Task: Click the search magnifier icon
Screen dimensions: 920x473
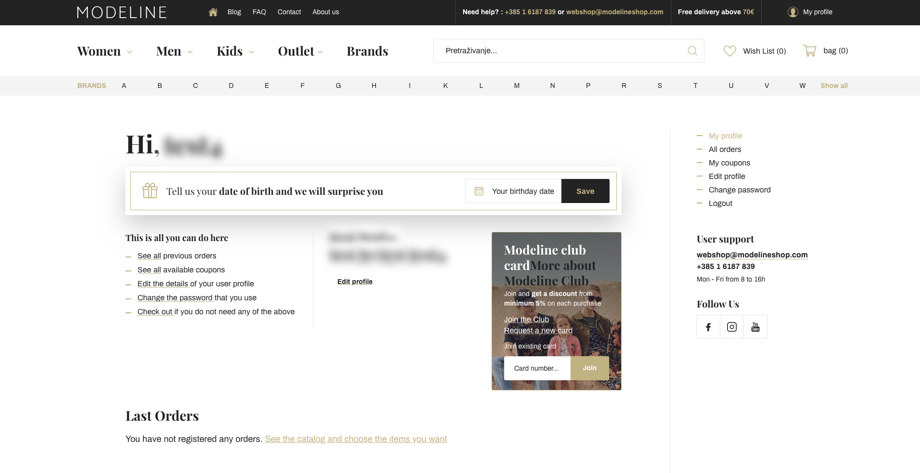Action: pos(692,51)
